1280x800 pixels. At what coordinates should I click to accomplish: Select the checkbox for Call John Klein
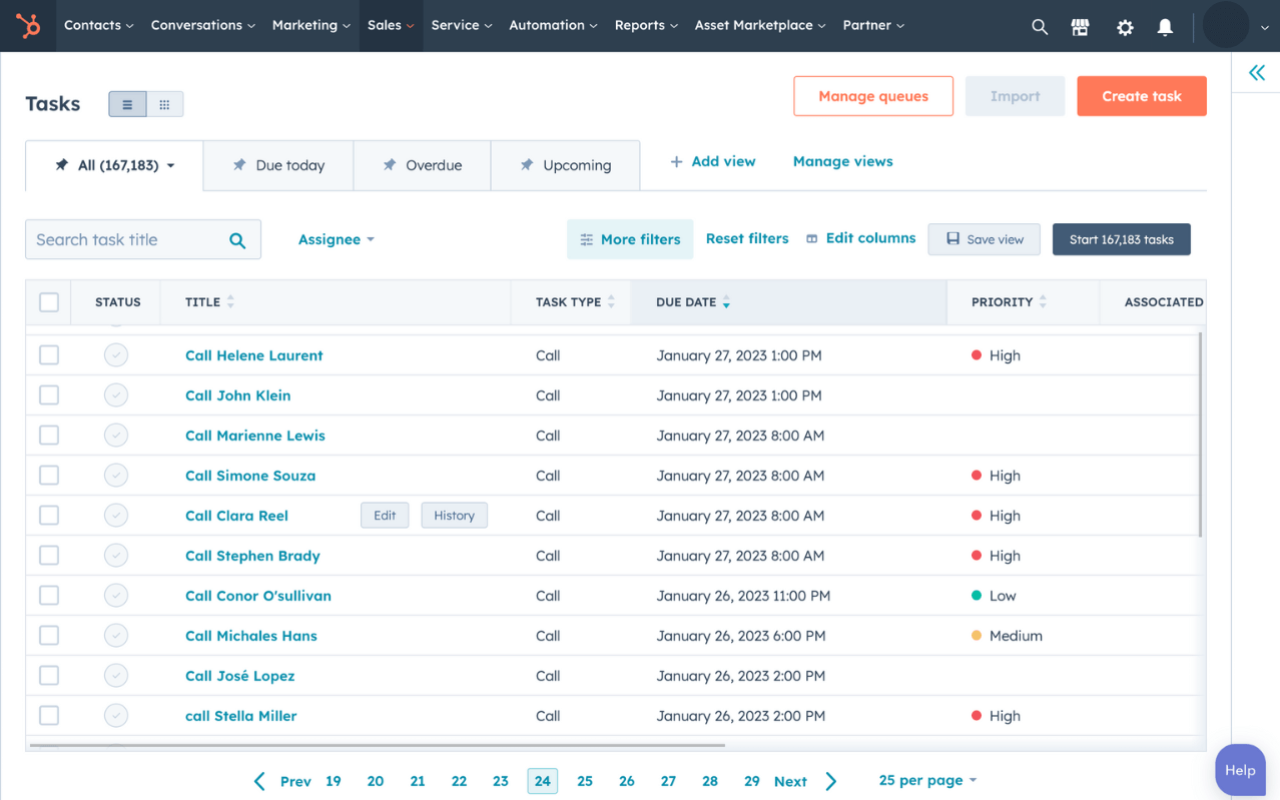tap(49, 395)
